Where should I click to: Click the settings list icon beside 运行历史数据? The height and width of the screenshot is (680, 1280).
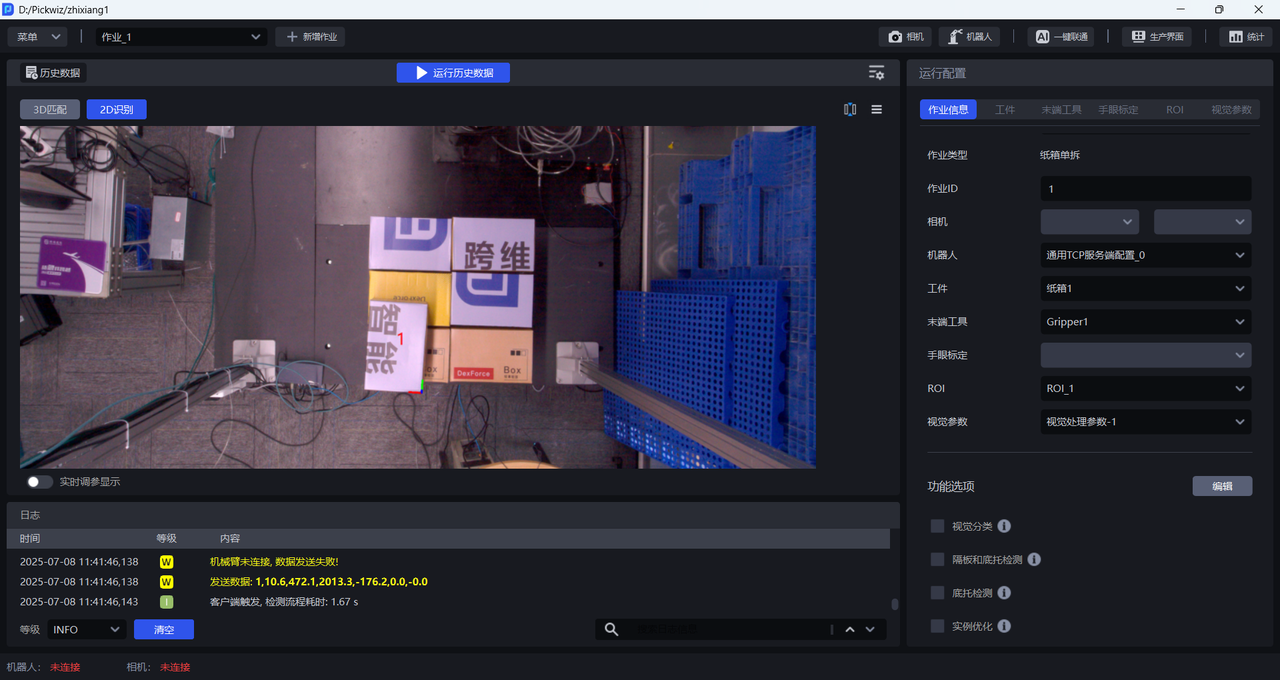point(876,73)
